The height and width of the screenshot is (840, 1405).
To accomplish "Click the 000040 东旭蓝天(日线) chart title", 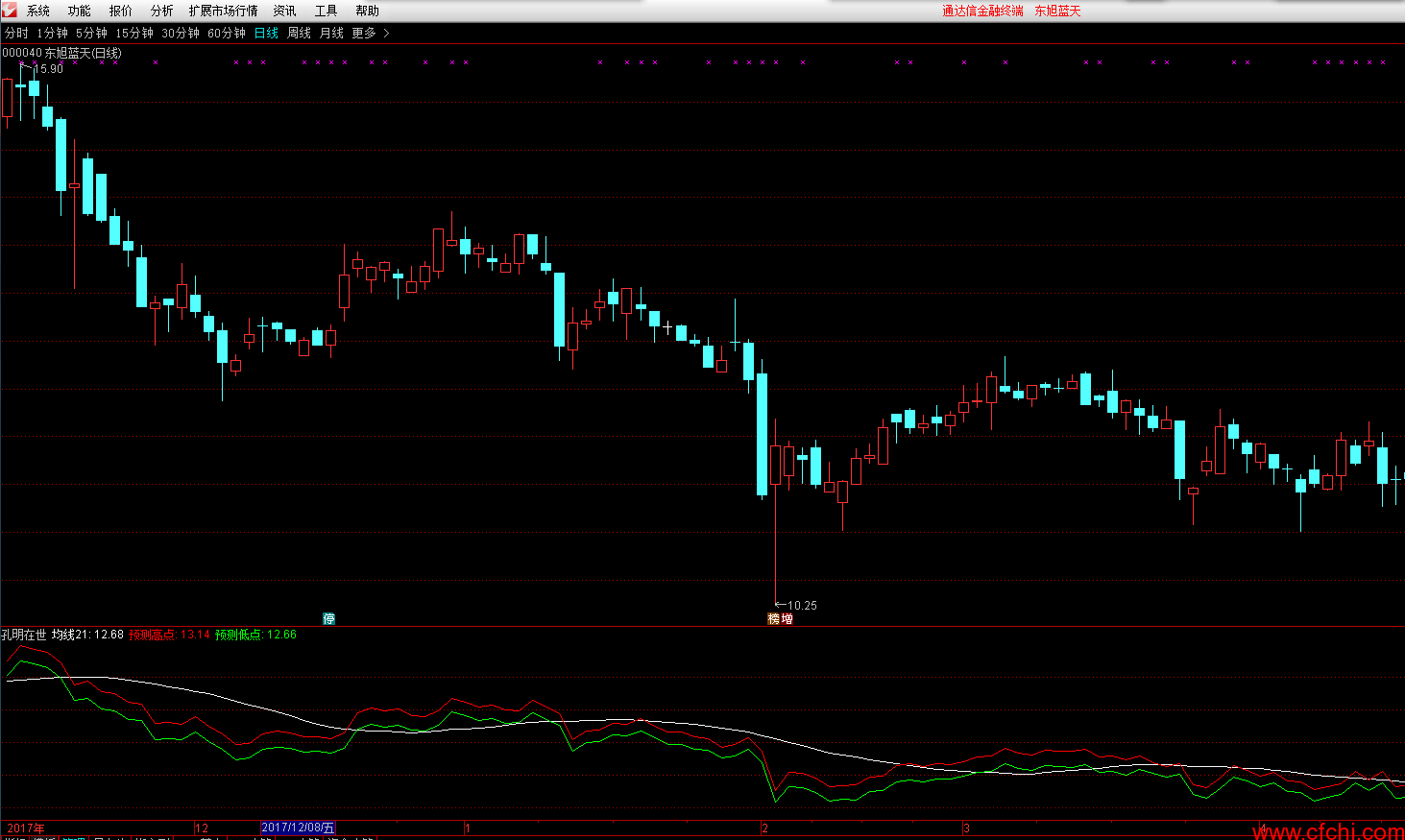I will (x=61, y=53).
